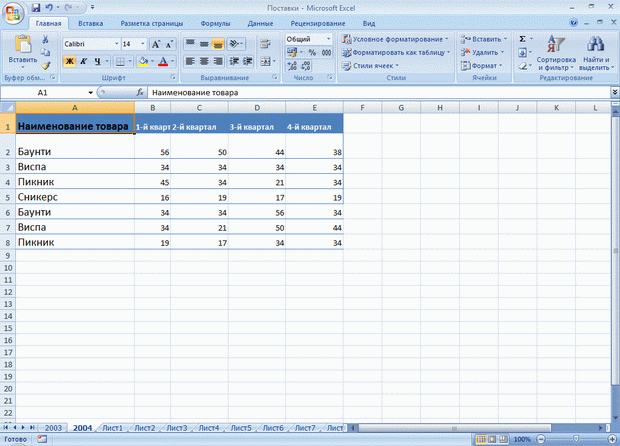Open the font color dropdown arrow
The height and width of the screenshot is (446, 620).
click(x=172, y=61)
